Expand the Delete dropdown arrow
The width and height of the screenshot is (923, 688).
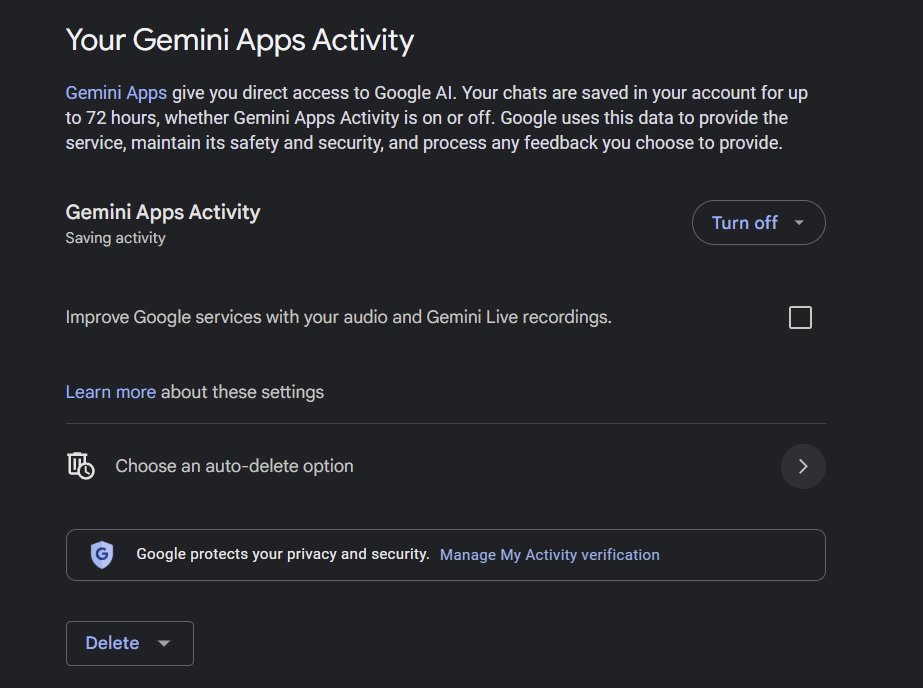pos(164,643)
